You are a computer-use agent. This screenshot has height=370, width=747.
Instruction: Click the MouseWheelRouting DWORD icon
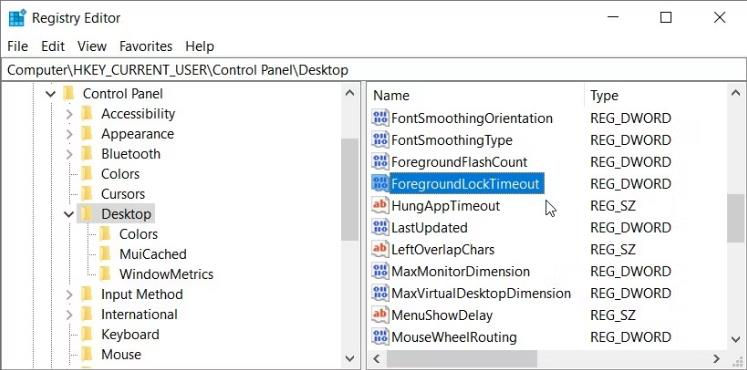(380, 337)
